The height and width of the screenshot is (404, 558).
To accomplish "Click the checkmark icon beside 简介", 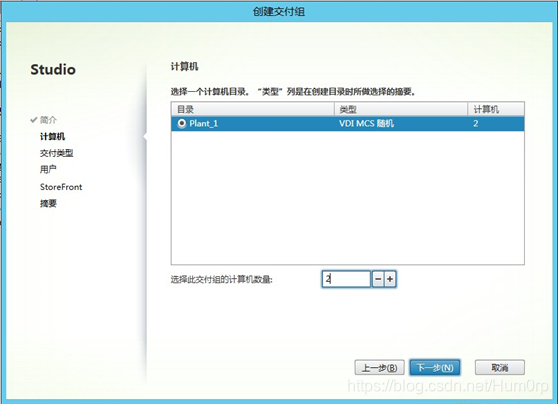I will click(34, 120).
